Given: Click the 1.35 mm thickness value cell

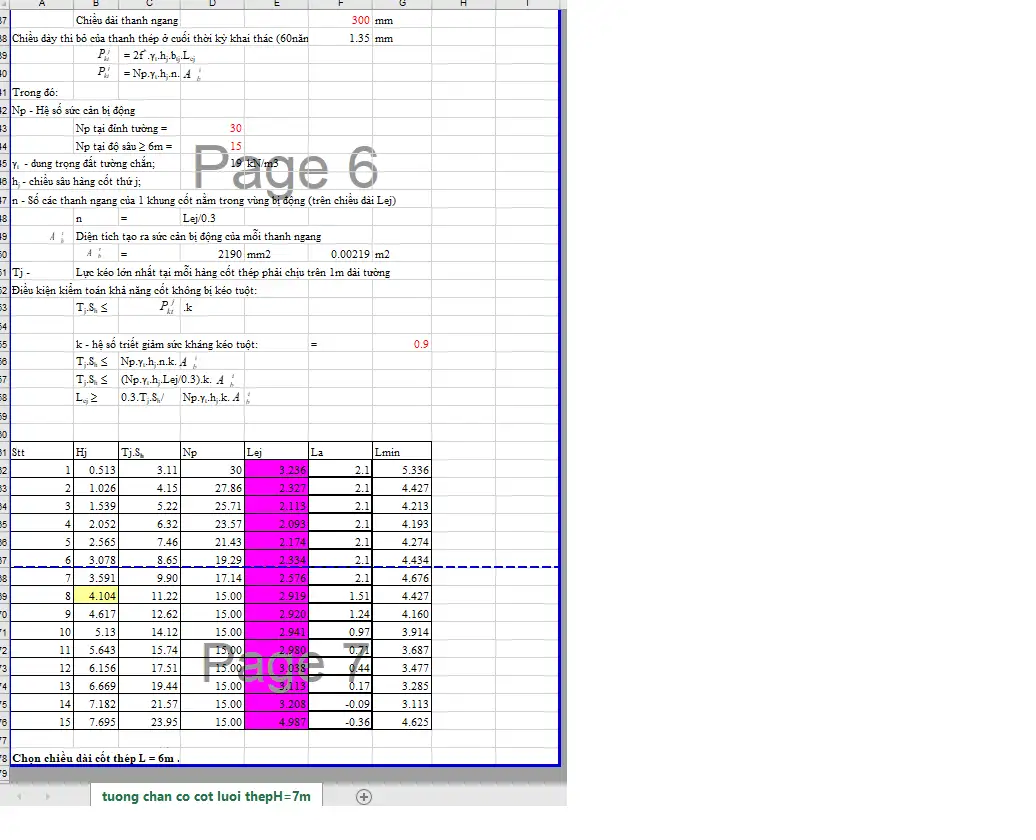Looking at the screenshot, I should coord(340,38).
